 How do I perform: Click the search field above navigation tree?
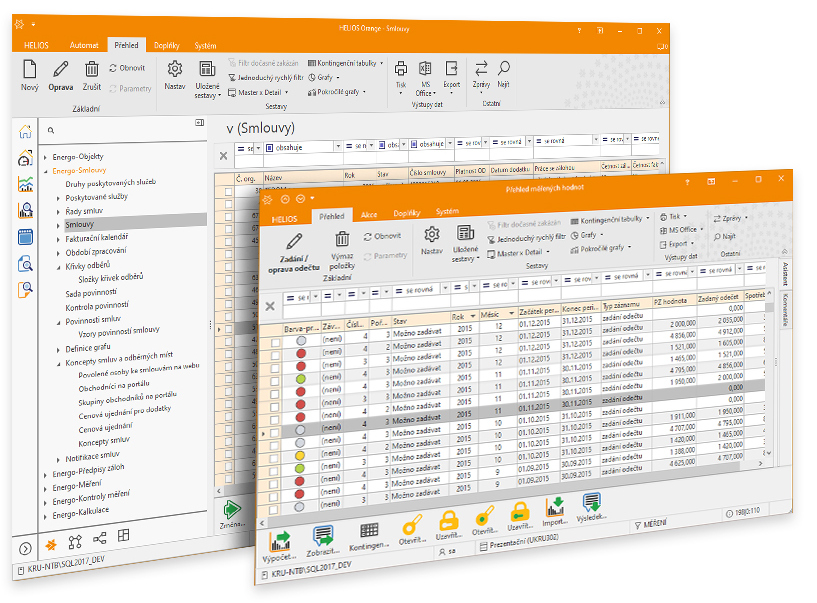(120, 130)
